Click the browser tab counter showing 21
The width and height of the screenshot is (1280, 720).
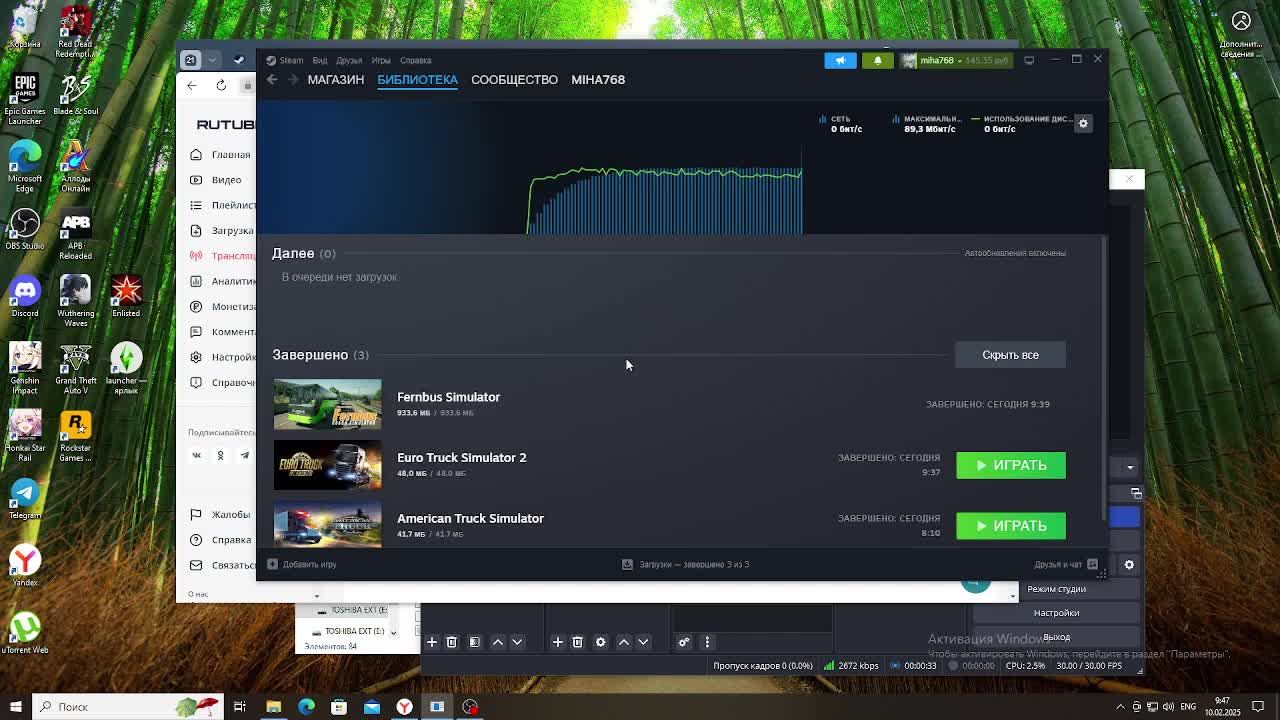190,60
